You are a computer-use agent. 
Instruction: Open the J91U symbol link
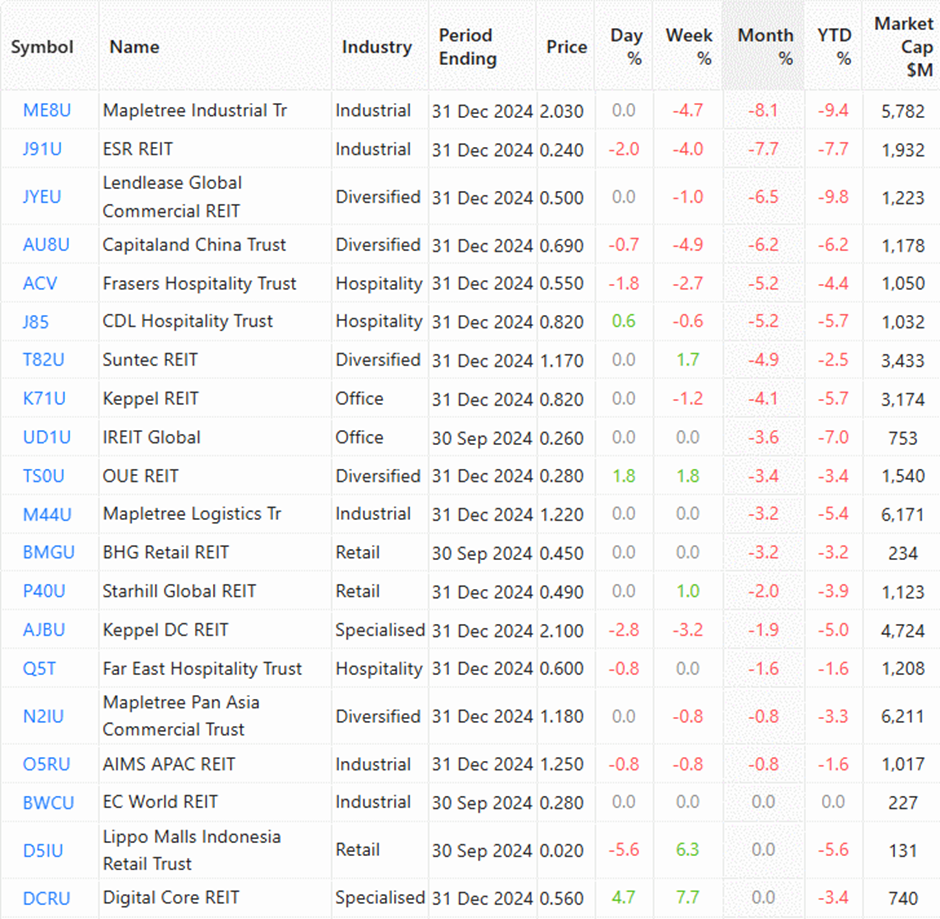click(x=42, y=149)
